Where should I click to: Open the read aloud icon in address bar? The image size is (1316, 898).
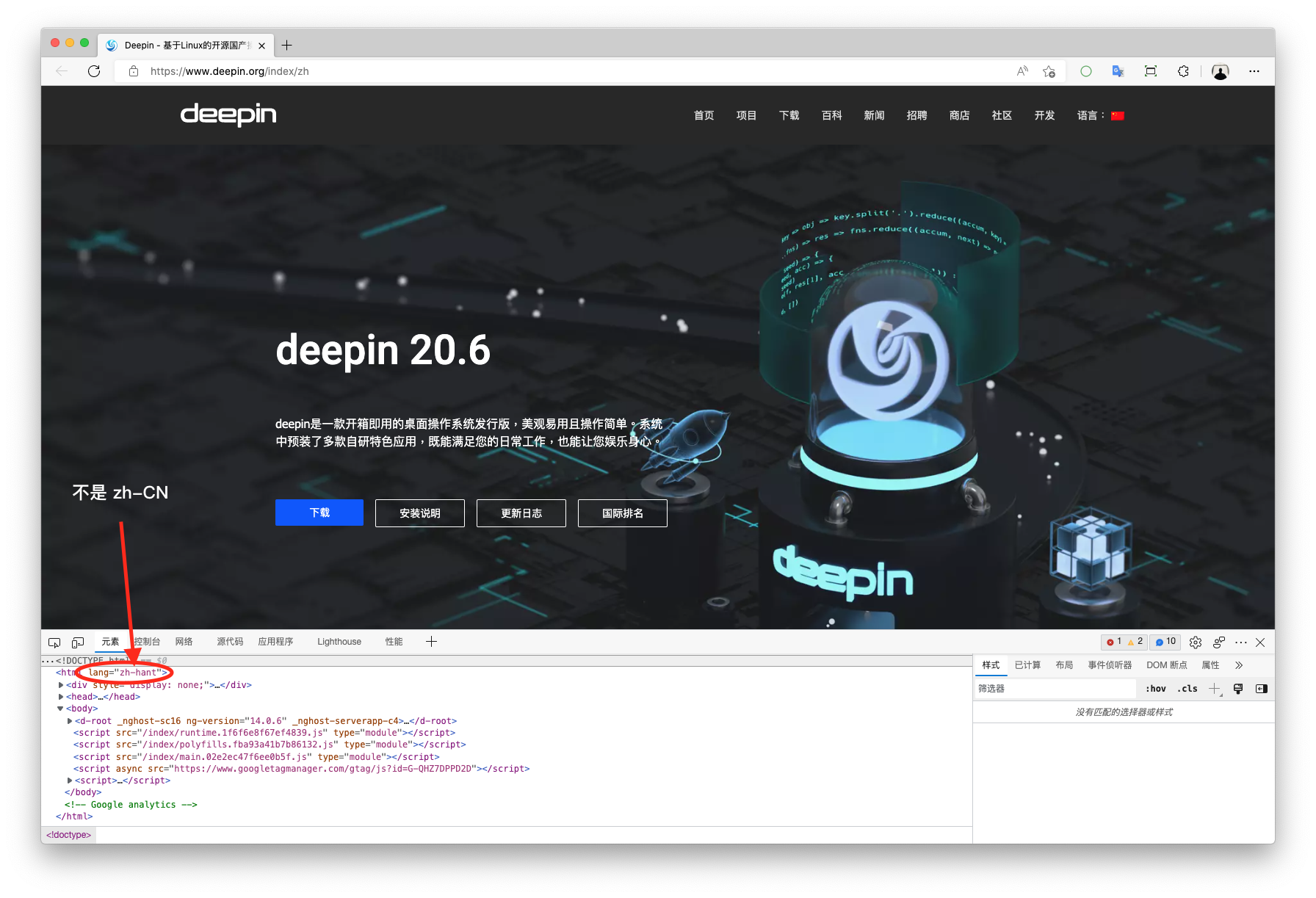point(1022,71)
